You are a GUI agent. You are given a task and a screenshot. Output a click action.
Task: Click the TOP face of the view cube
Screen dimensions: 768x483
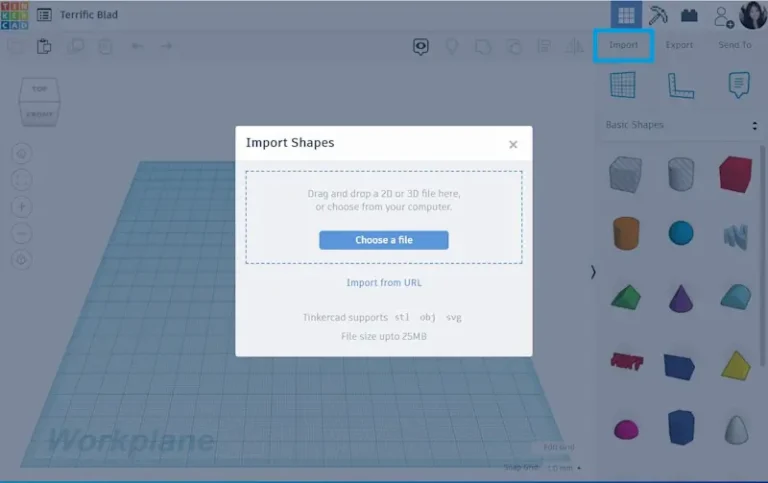tap(40, 89)
